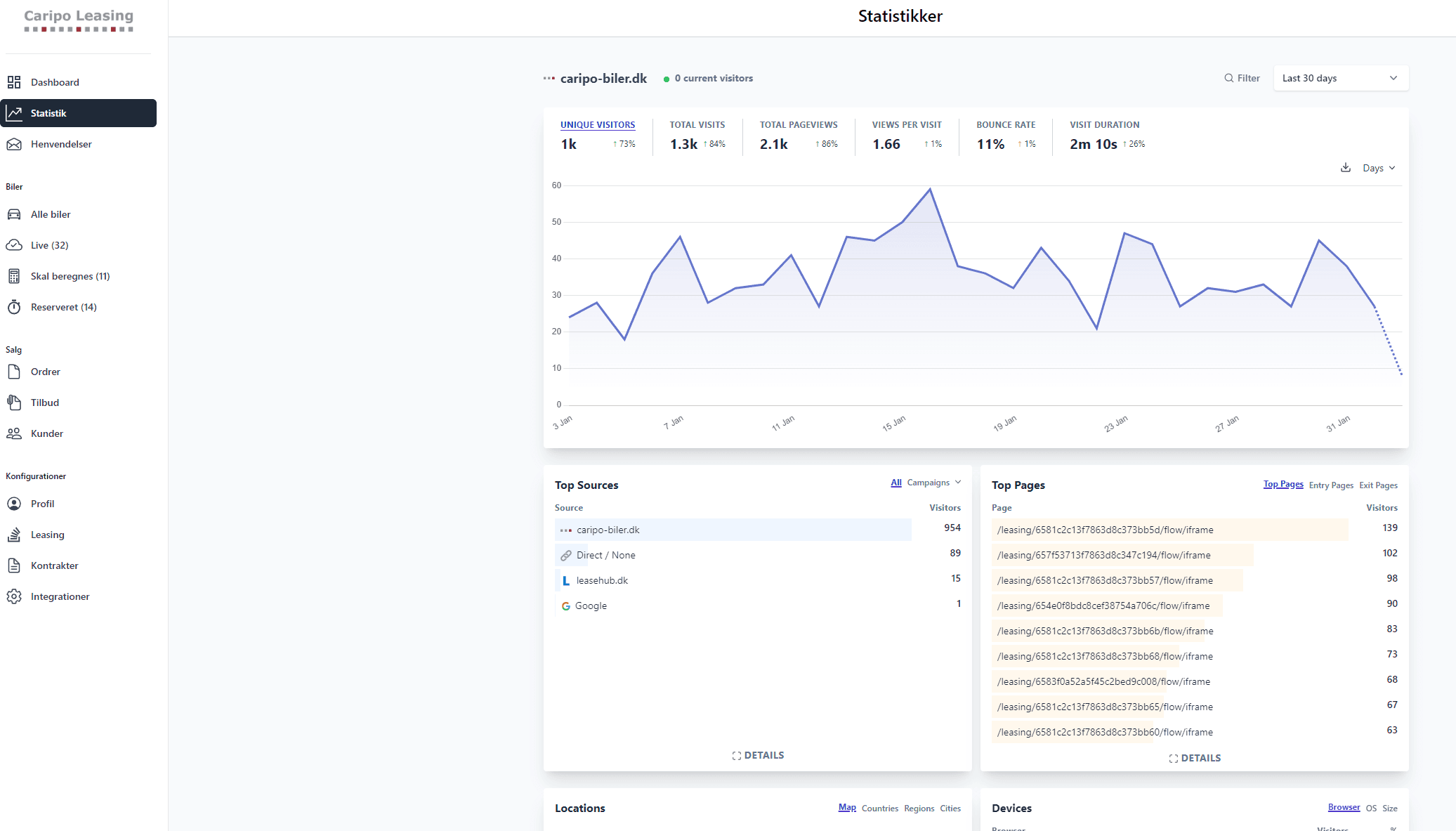1456x831 pixels.
Task: Switch to Entry Pages tab
Action: (1330, 485)
